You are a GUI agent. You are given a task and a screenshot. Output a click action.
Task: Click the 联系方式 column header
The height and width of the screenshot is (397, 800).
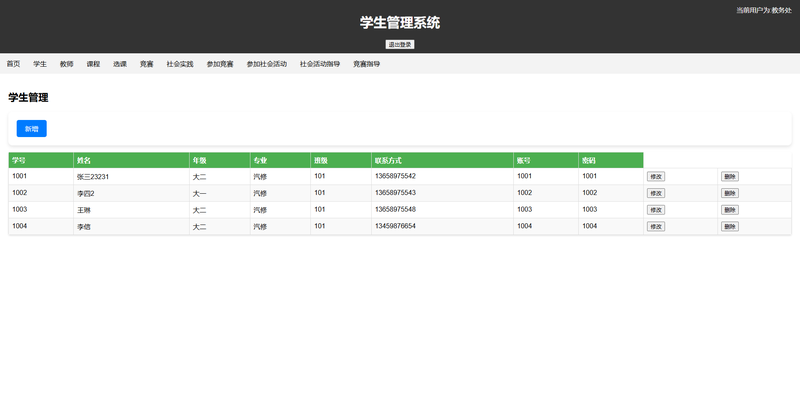tap(442, 160)
